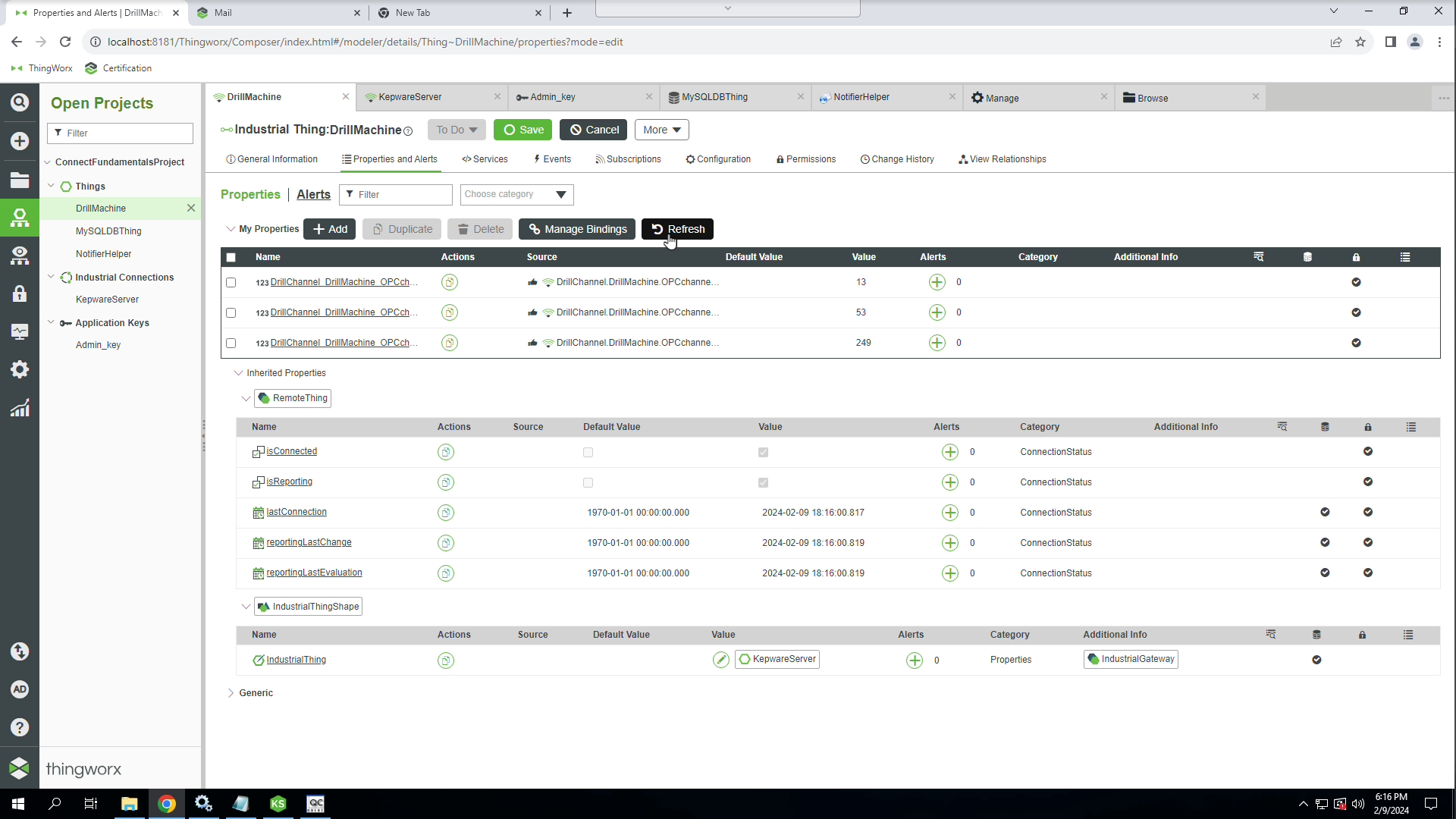The image size is (1456, 819).
Task: Click the info icon next to DrillMachine title
Action: 408,131
